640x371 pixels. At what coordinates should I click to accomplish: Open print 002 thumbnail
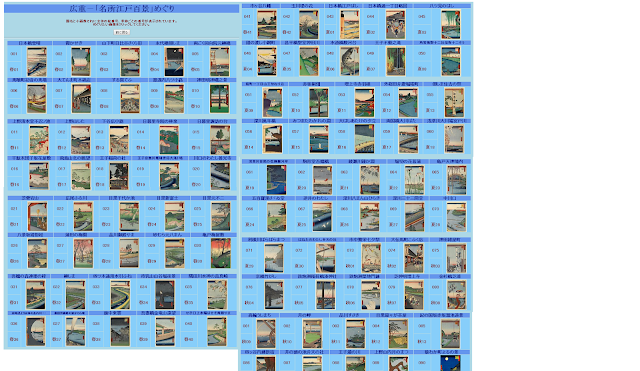(x=81, y=62)
